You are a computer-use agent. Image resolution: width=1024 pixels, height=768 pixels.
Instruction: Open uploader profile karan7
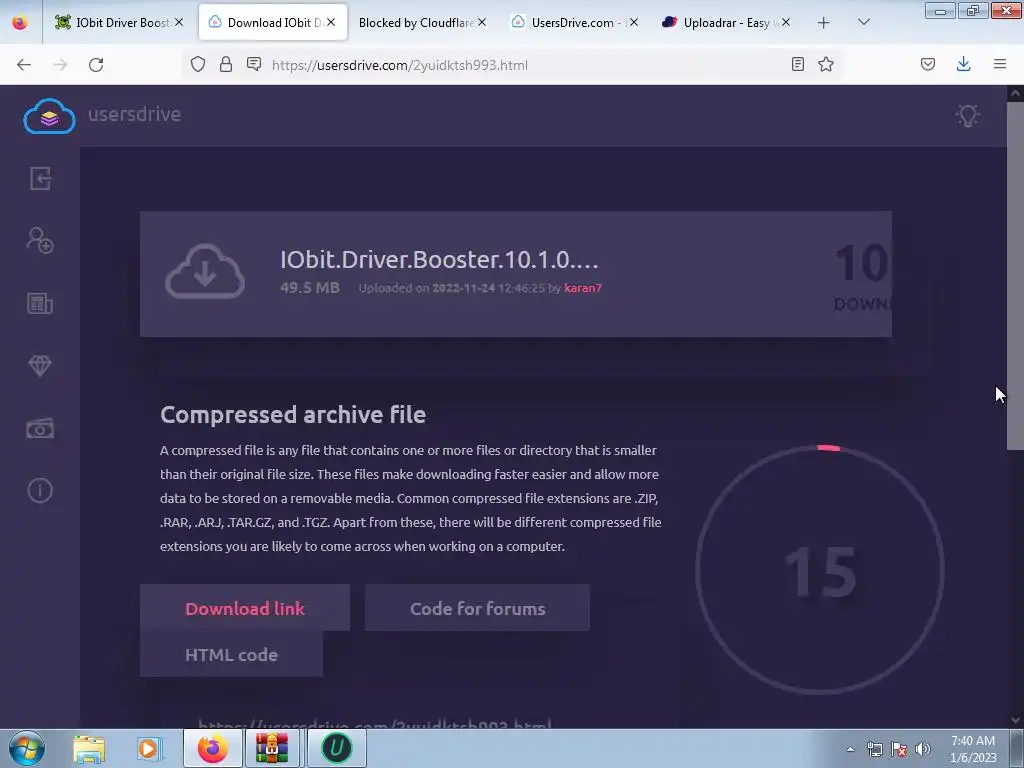(583, 288)
